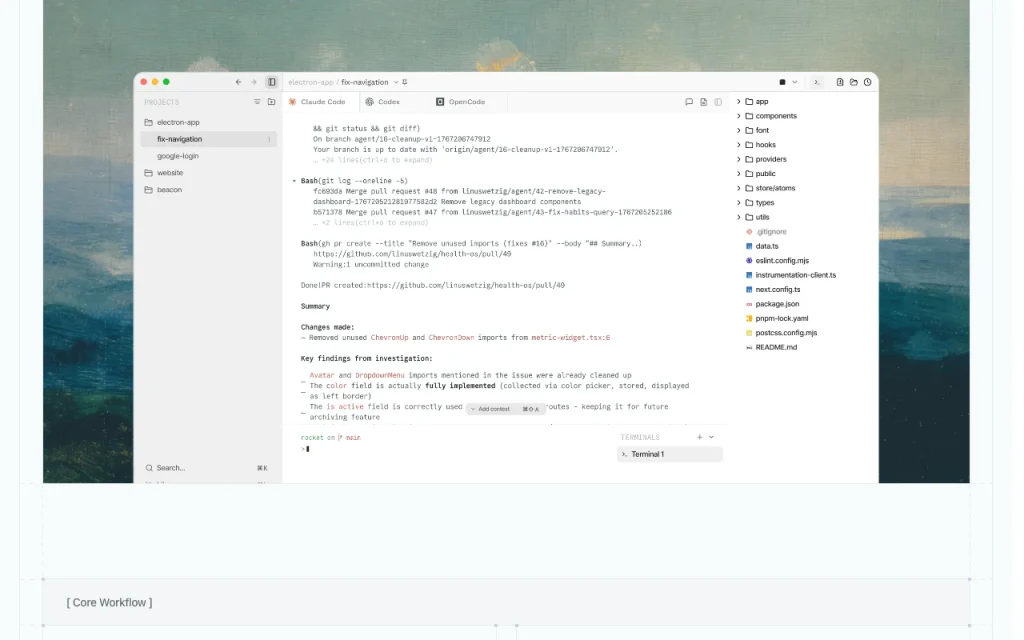Click the filter icon in Projects header
1024x640 pixels.
coord(257,102)
